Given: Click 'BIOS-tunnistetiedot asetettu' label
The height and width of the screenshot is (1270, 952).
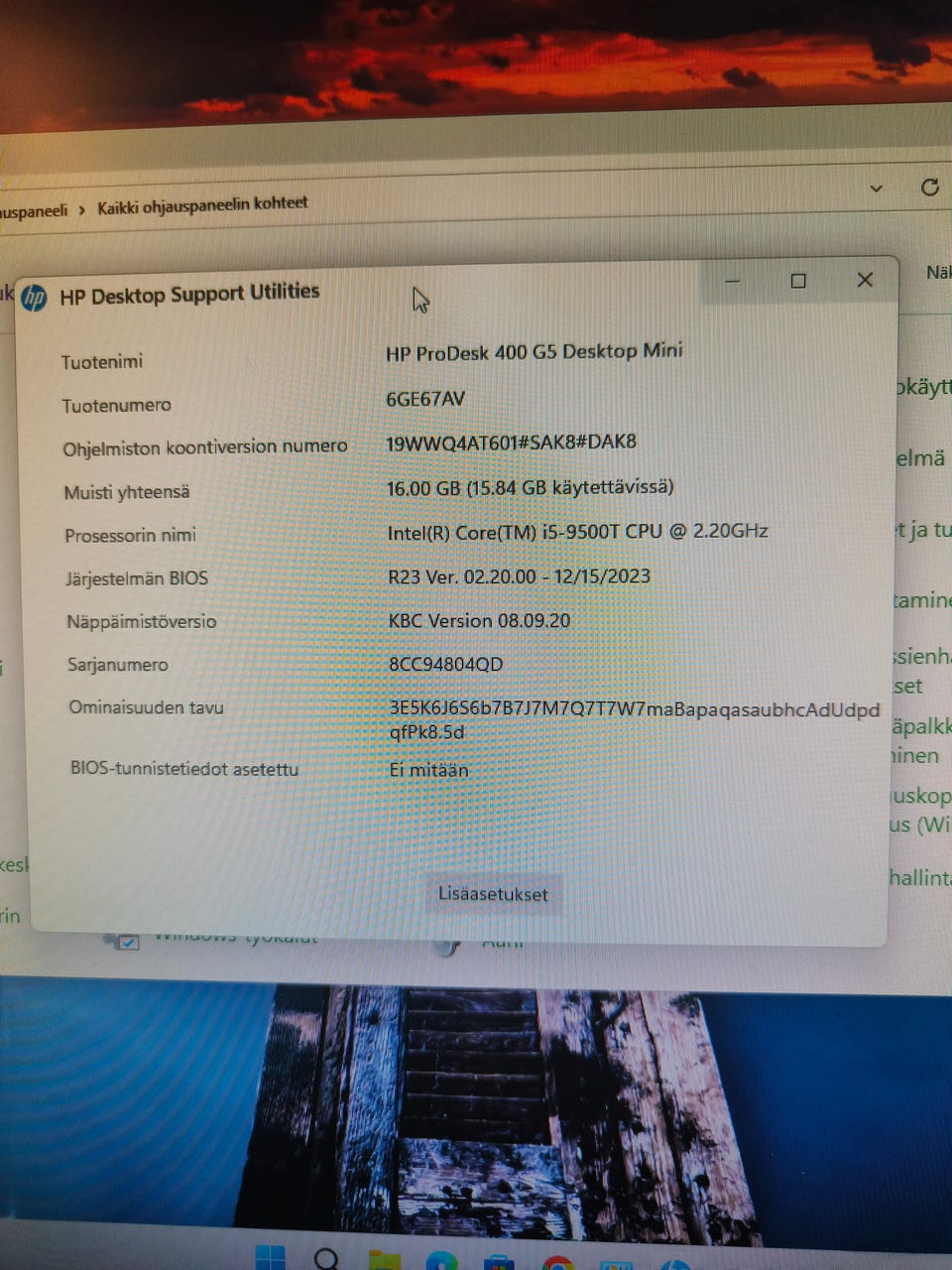Looking at the screenshot, I should (184, 769).
